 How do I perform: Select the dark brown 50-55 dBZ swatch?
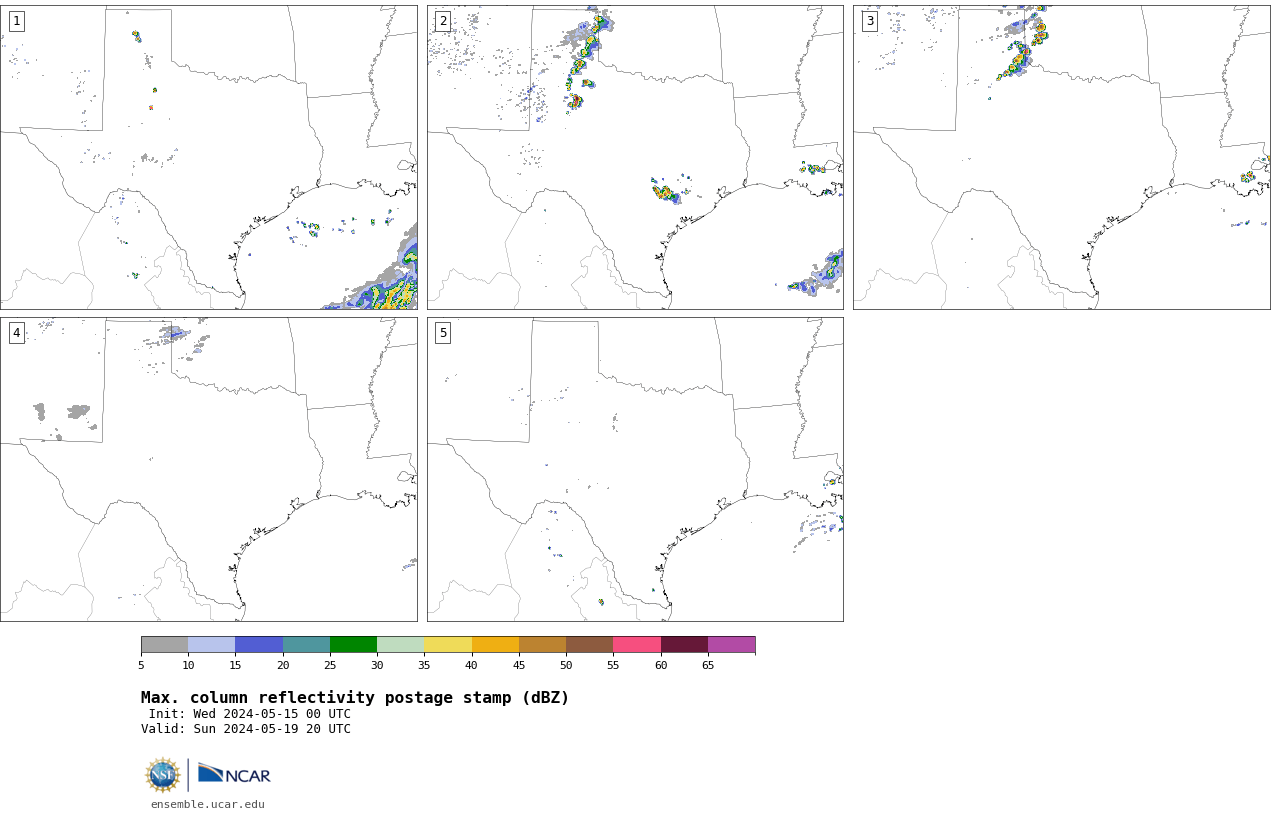pyautogui.click(x=590, y=644)
